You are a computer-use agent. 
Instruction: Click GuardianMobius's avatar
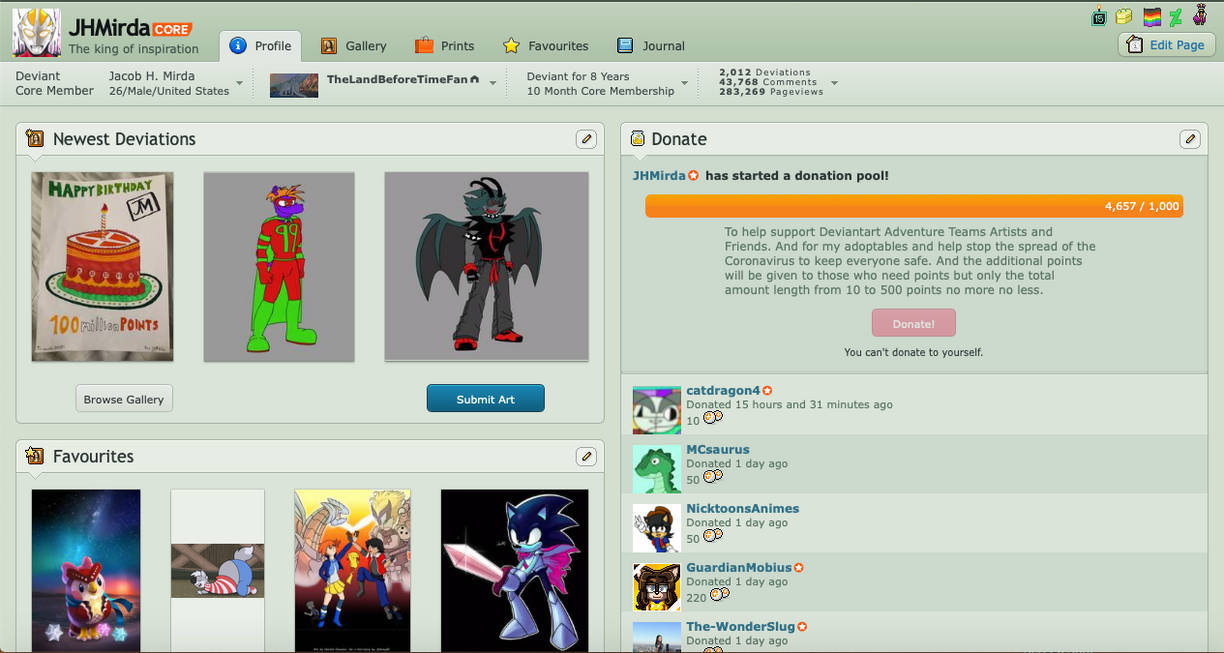pyautogui.click(x=656, y=587)
